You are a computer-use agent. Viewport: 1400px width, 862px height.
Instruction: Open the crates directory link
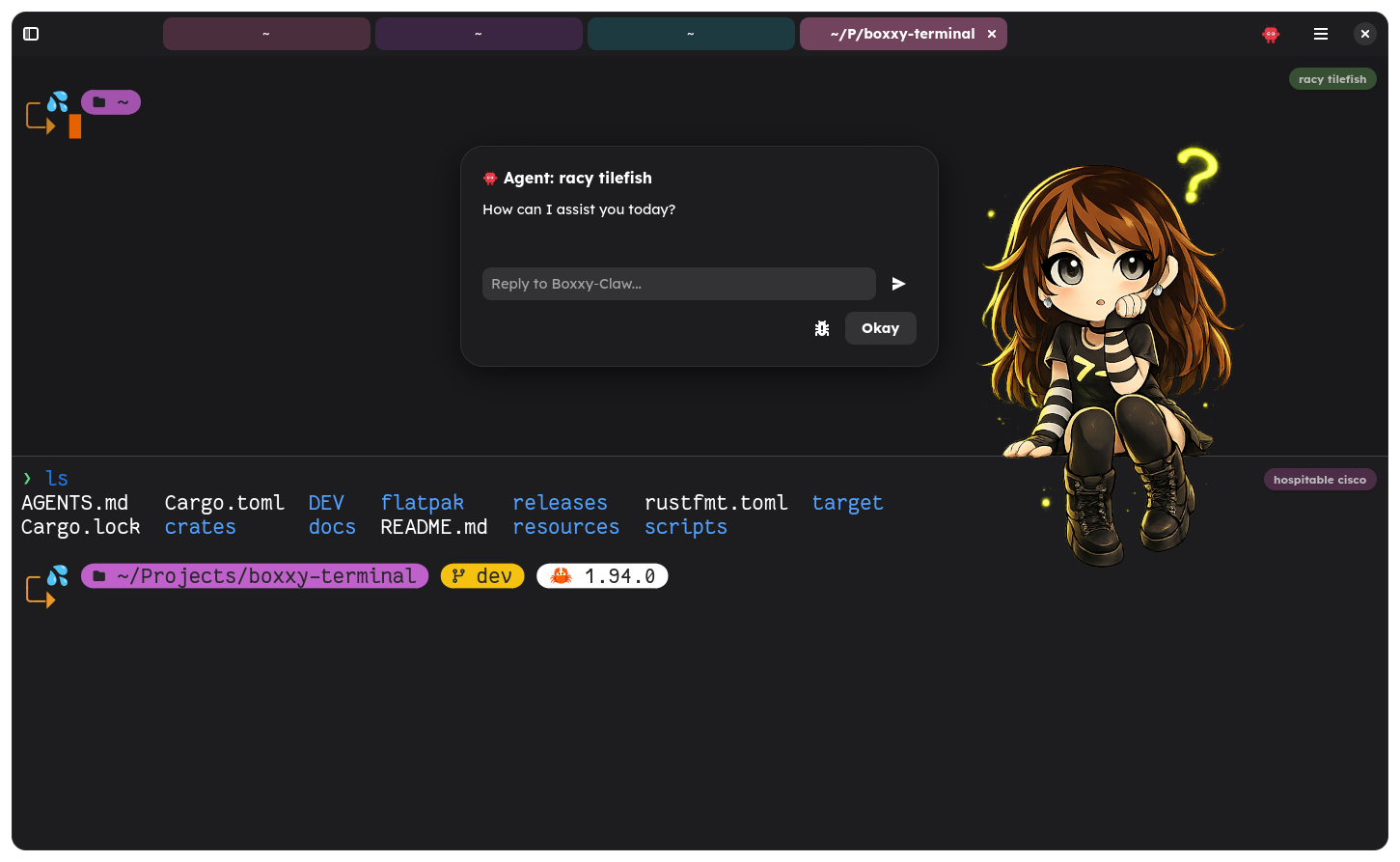[x=200, y=527]
